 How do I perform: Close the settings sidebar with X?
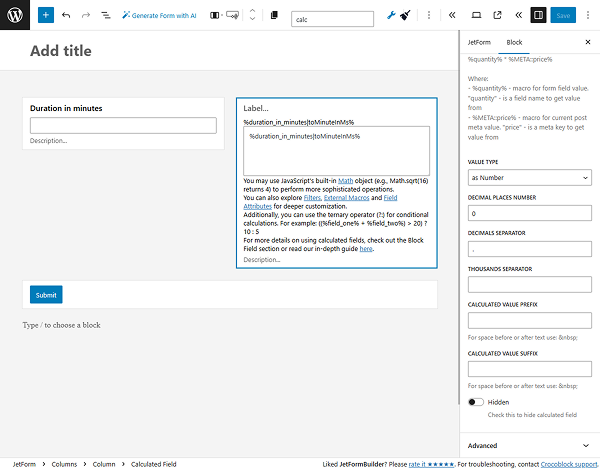pos(587,43)
